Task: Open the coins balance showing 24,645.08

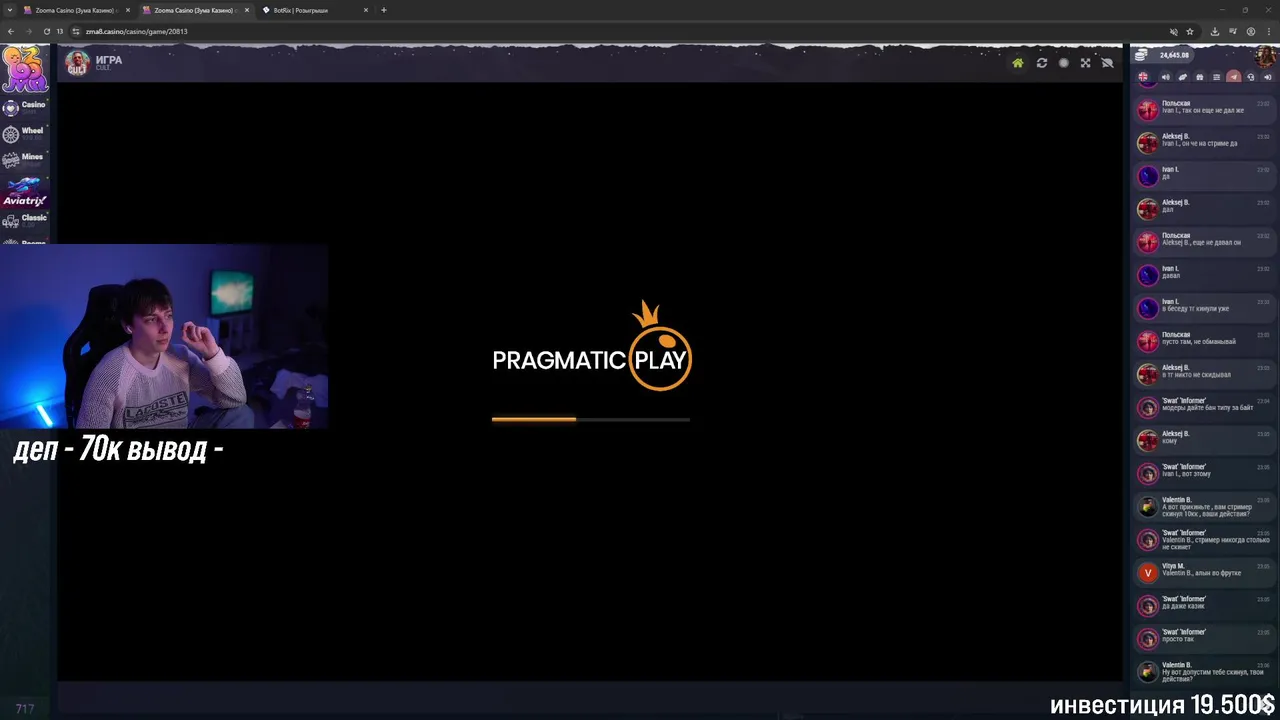Action: click(1163, 55)
